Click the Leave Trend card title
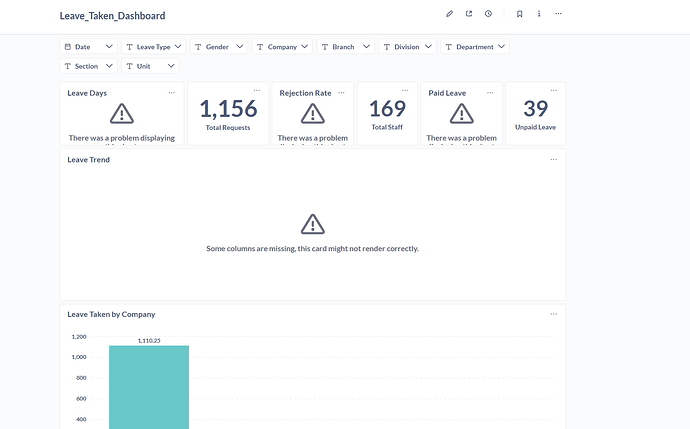This screenshot has width=690, height=429. (x=88, y=160)
